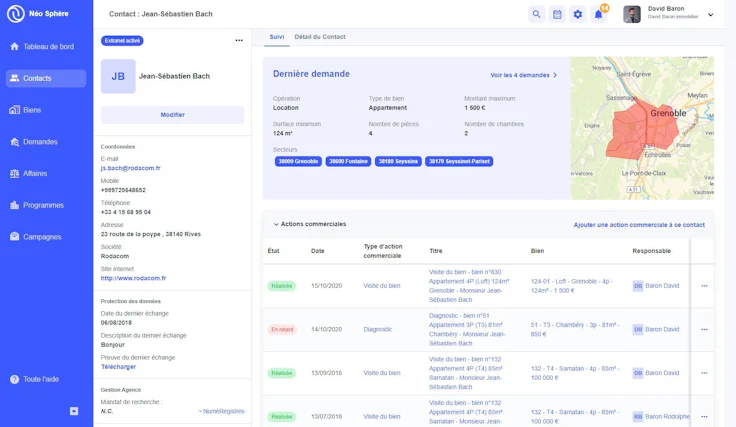
Task: Click the Extranet activé badge
Action: click(122, 41)
